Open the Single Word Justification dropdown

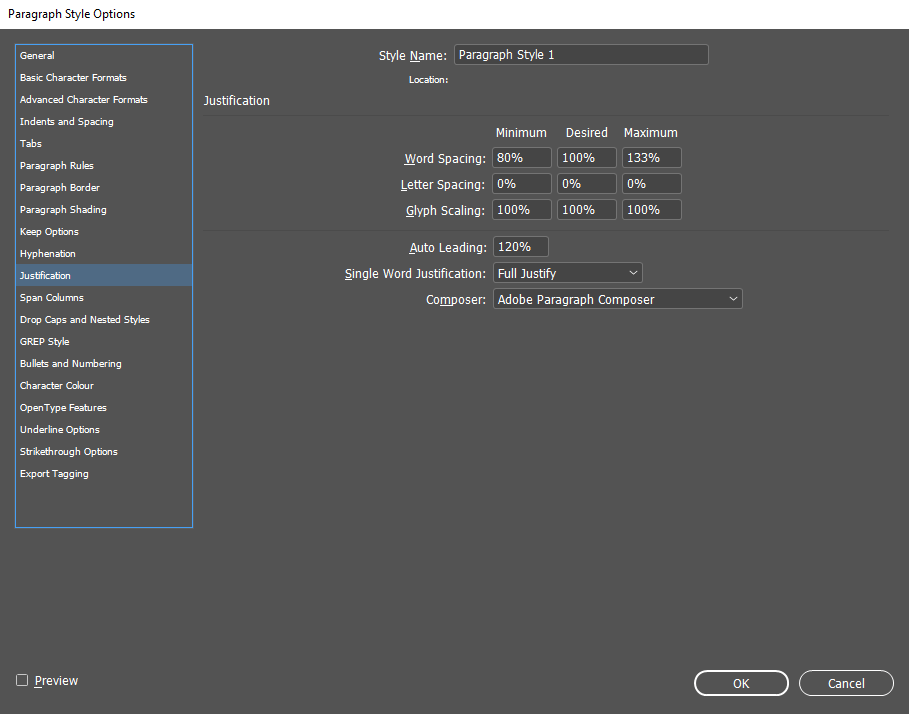point(567,273)
